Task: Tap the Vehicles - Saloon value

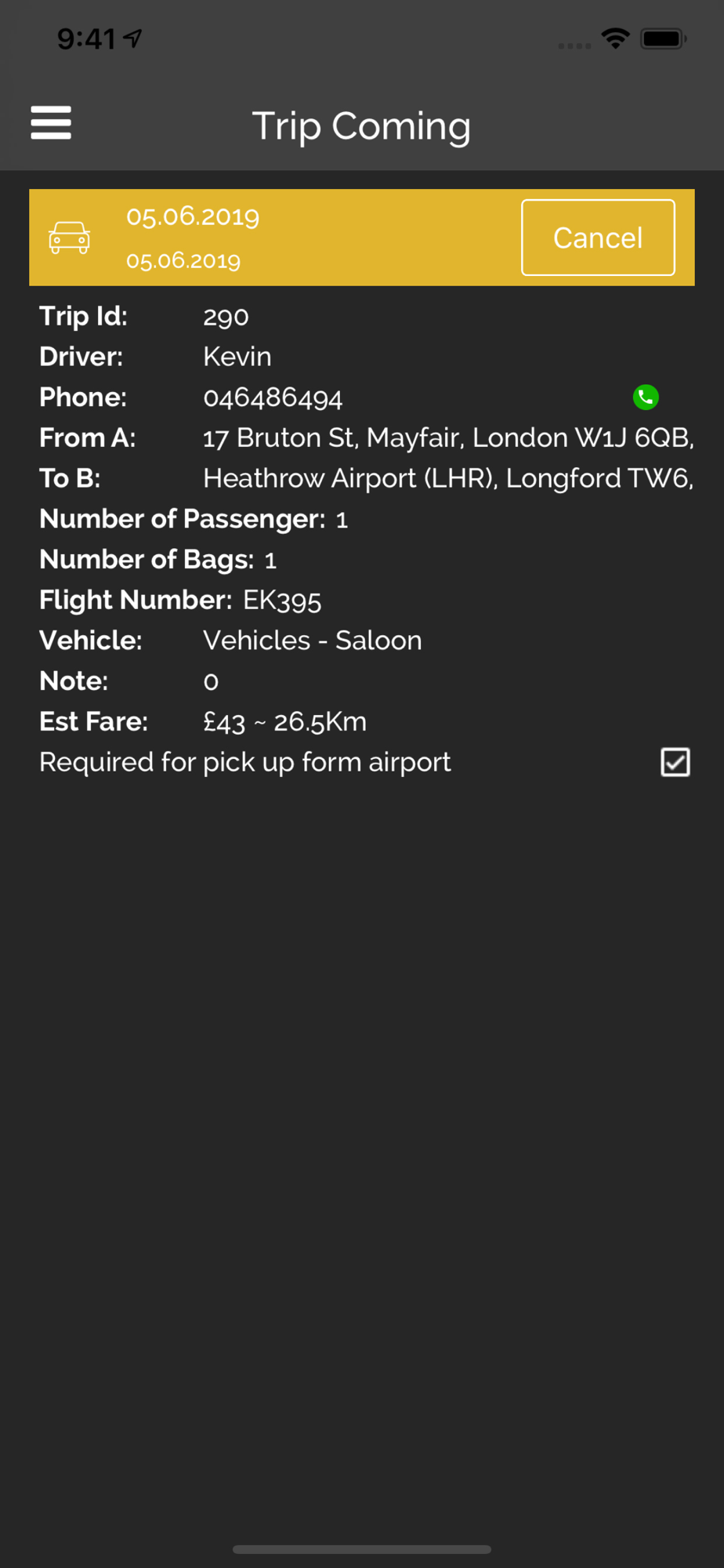Action: 313,641
